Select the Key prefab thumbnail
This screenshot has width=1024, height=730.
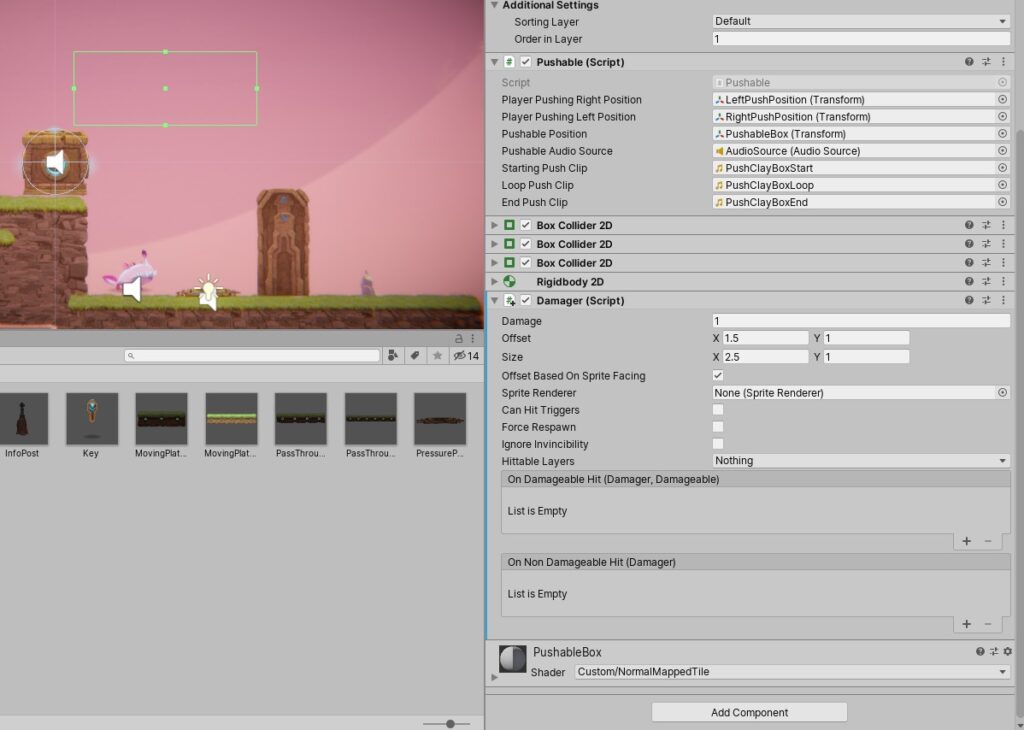click(x=91, y=418)
